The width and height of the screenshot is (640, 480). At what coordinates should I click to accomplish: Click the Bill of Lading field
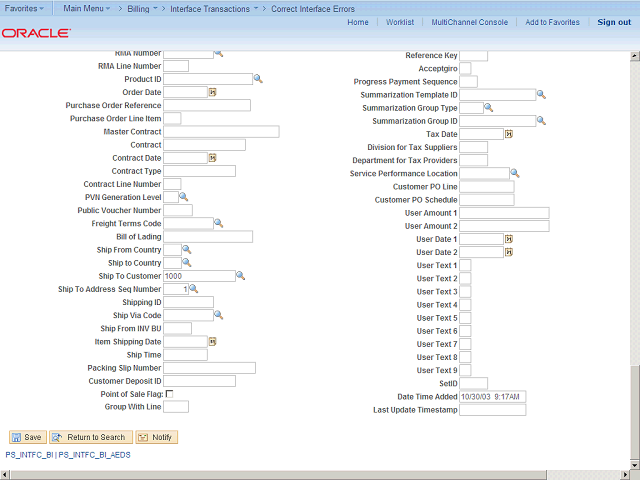(x=208, y=237)
